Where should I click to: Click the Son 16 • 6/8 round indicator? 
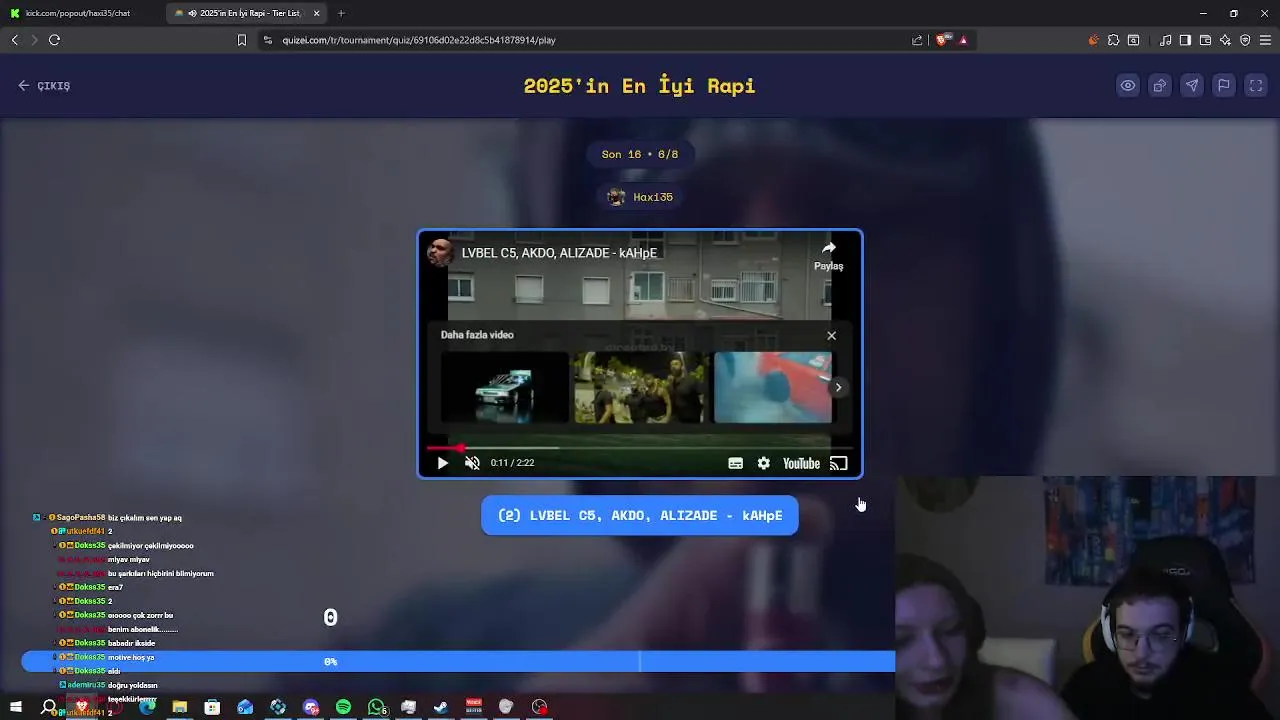point(640,154)
